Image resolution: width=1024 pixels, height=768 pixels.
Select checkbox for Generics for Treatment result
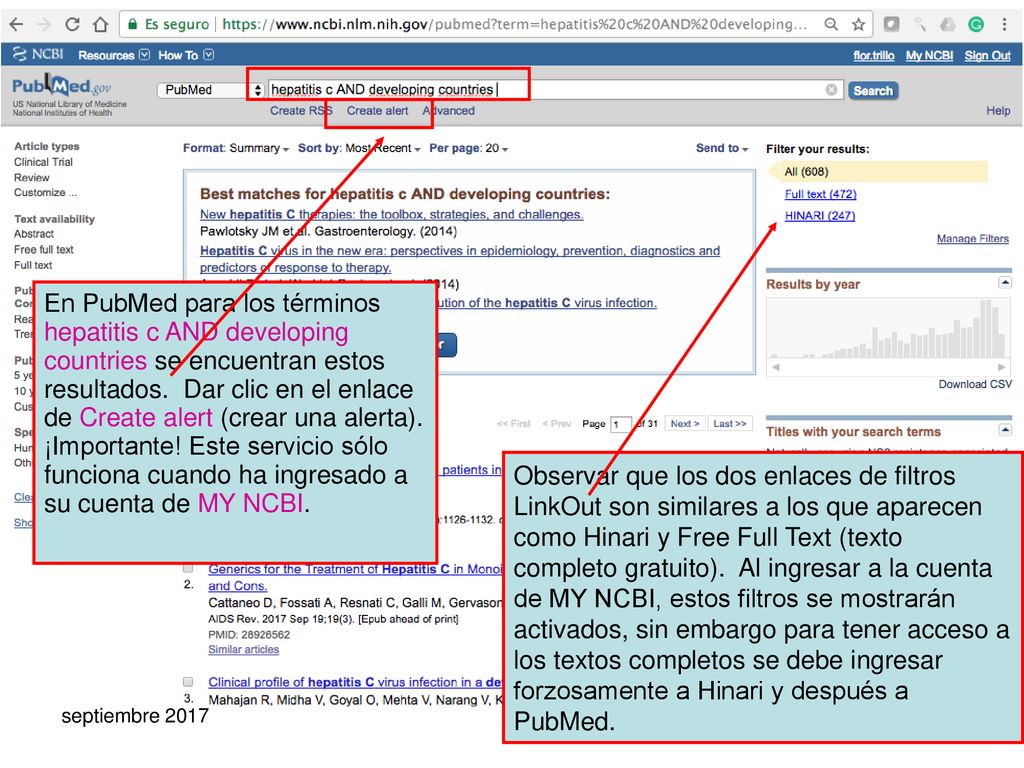[x=188, y=568]
